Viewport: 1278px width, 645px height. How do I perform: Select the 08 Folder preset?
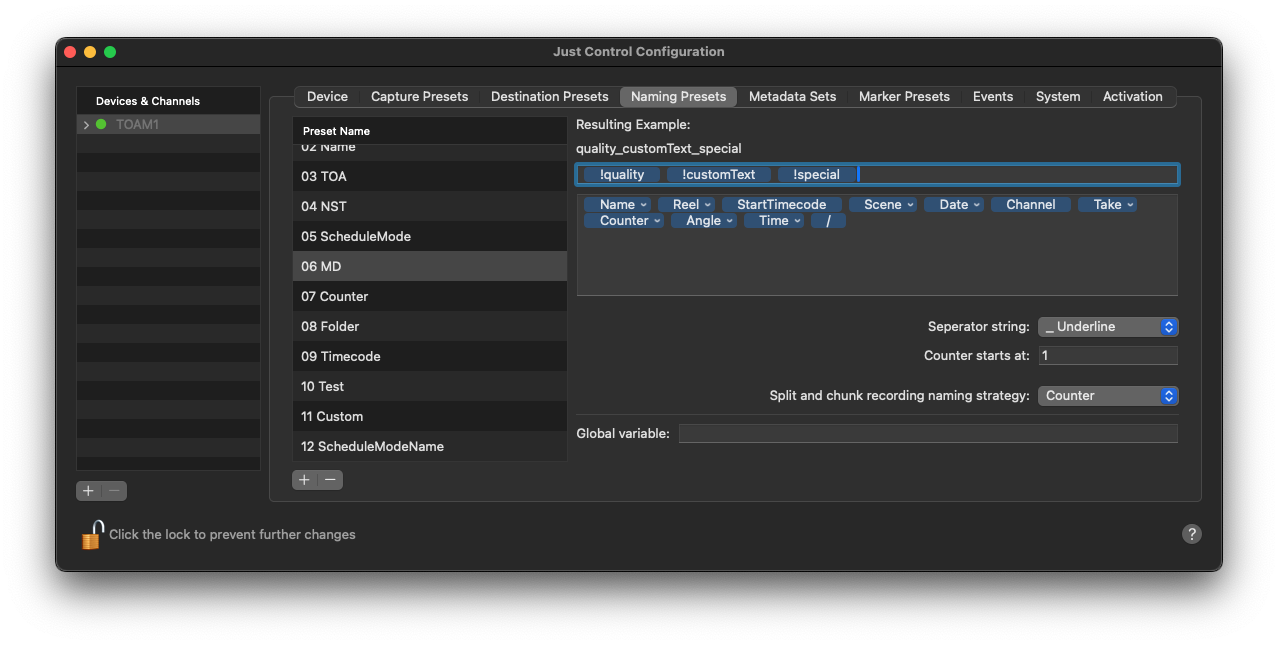(x=430, y=326)
